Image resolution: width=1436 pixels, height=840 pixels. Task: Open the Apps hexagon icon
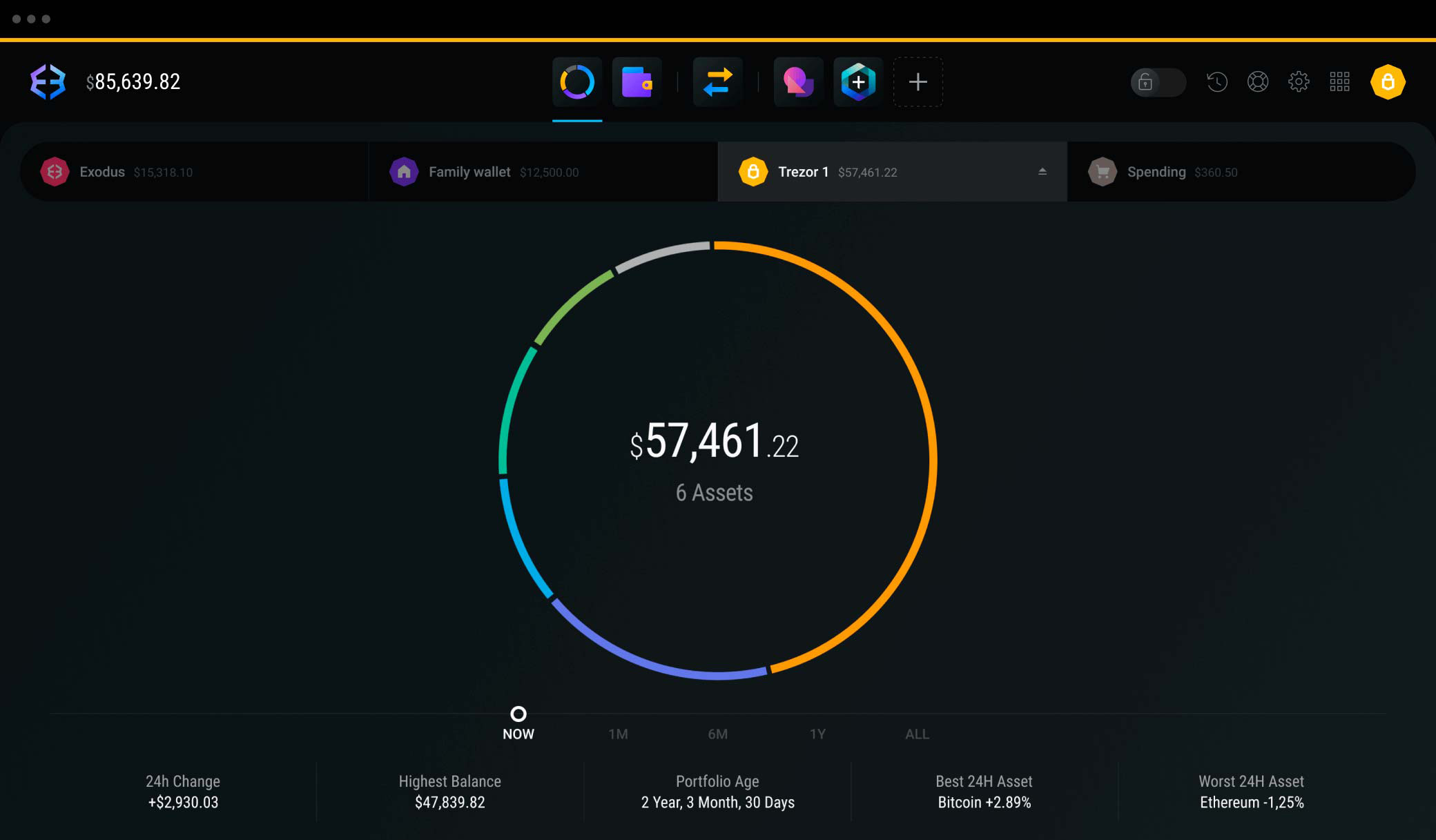pos(857,81)
